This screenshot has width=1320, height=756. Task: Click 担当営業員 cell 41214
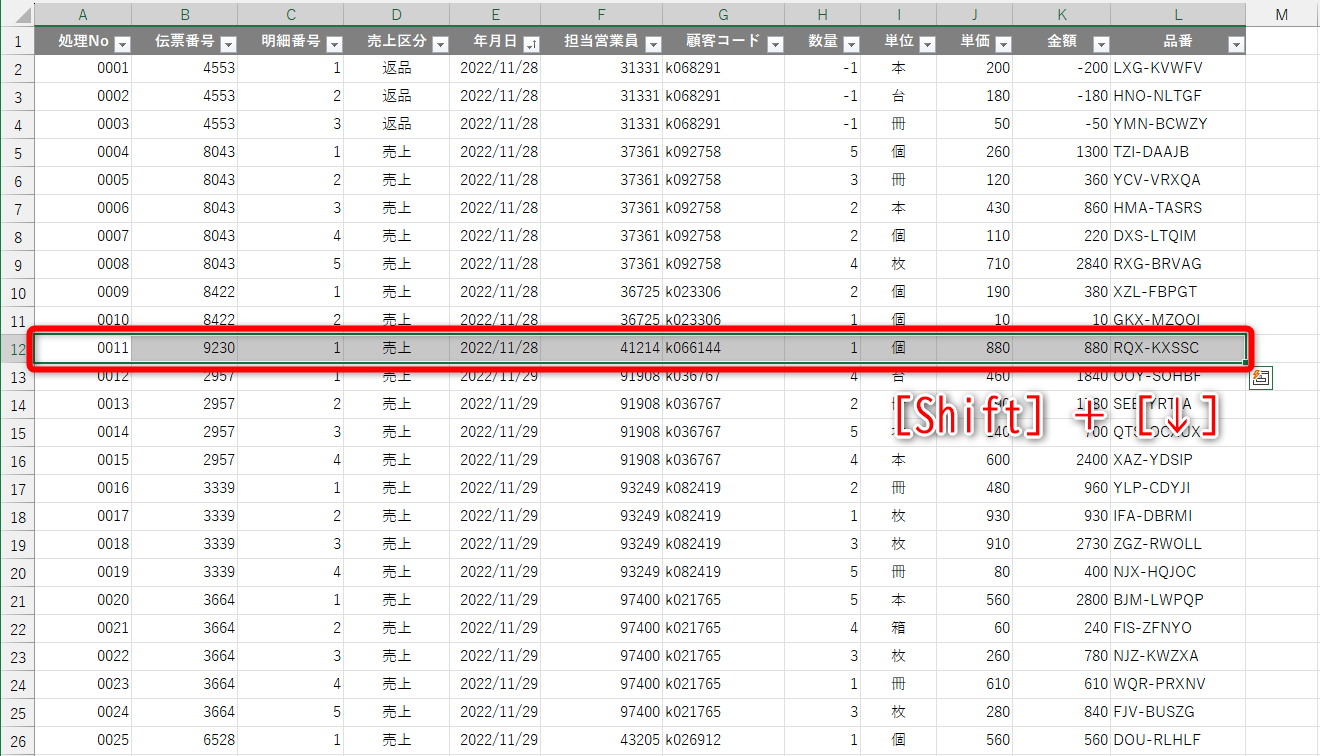[601, 348]
